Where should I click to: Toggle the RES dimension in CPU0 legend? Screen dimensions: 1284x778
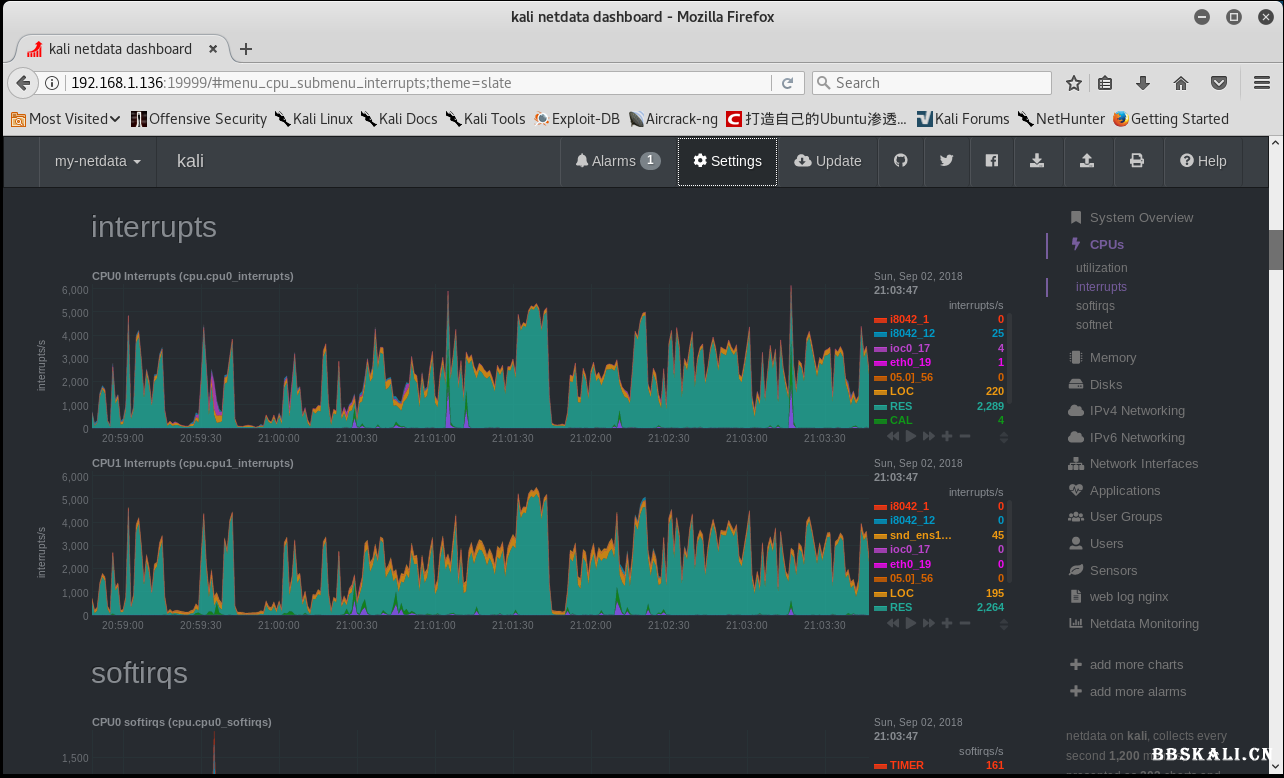pyautogui.click(x=901, y=406)
